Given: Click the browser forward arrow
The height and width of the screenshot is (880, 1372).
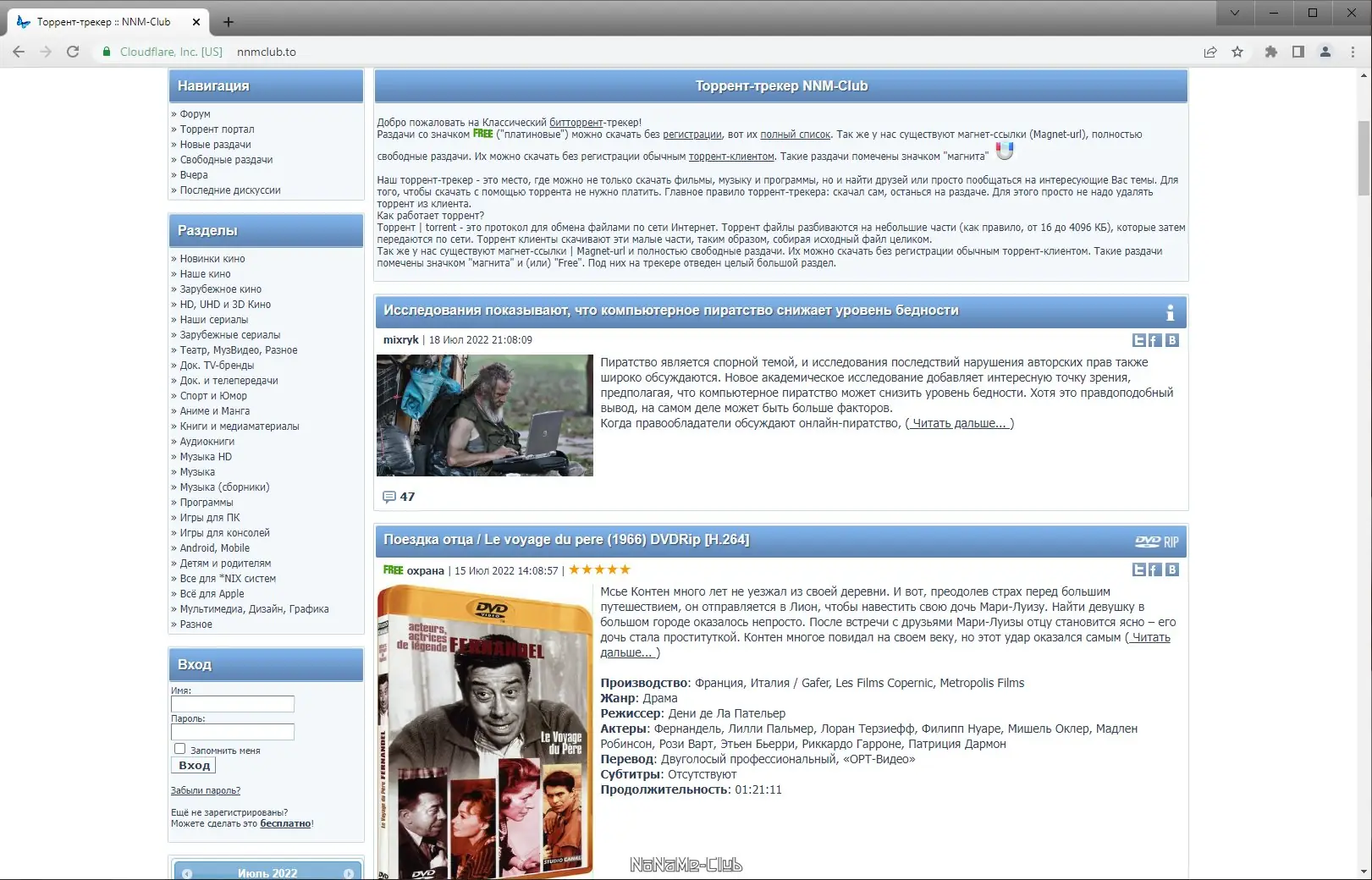Looking at the screenshot, I should point(46,52).
